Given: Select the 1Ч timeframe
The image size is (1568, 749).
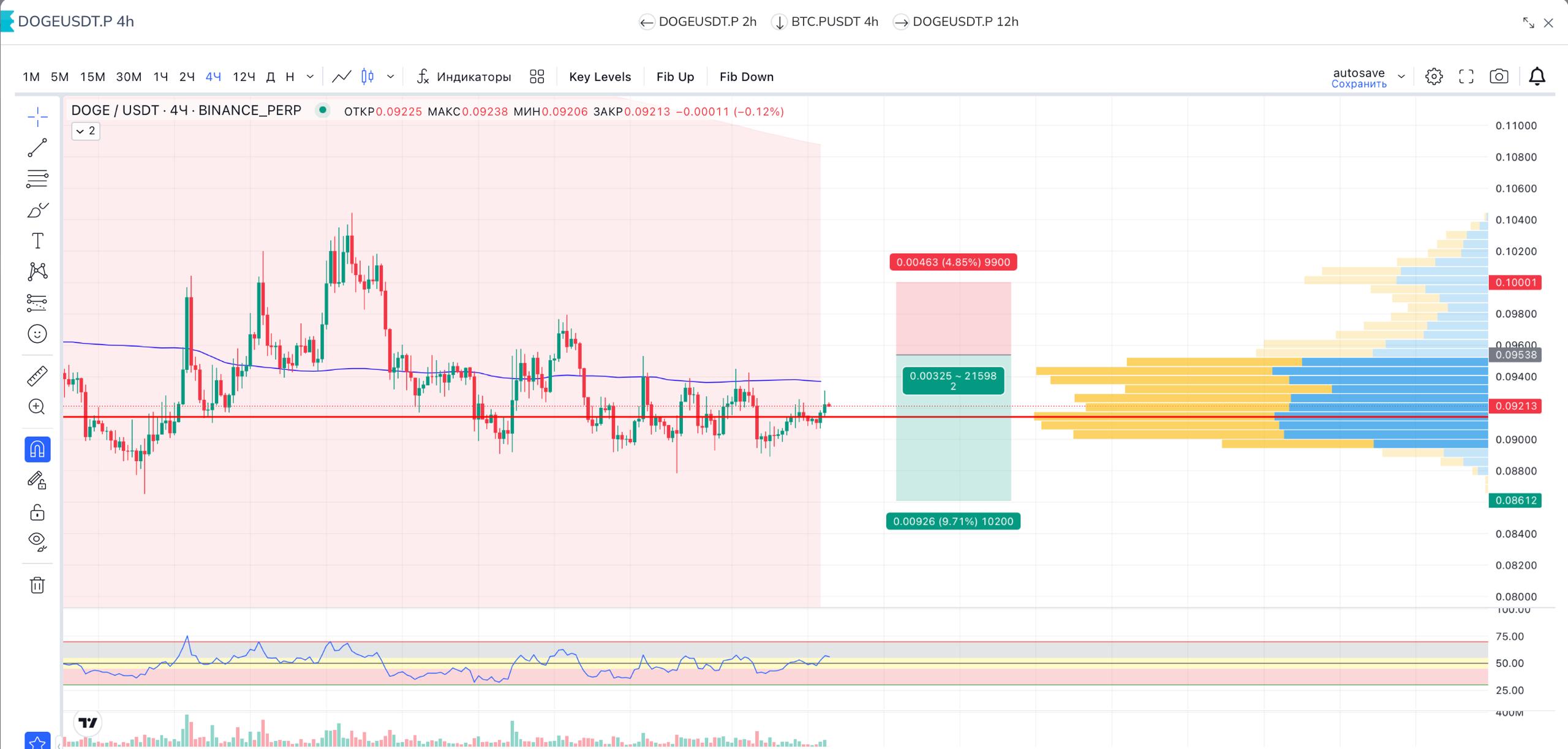Looking at the screenshot, I should click(x=160, y=77).
